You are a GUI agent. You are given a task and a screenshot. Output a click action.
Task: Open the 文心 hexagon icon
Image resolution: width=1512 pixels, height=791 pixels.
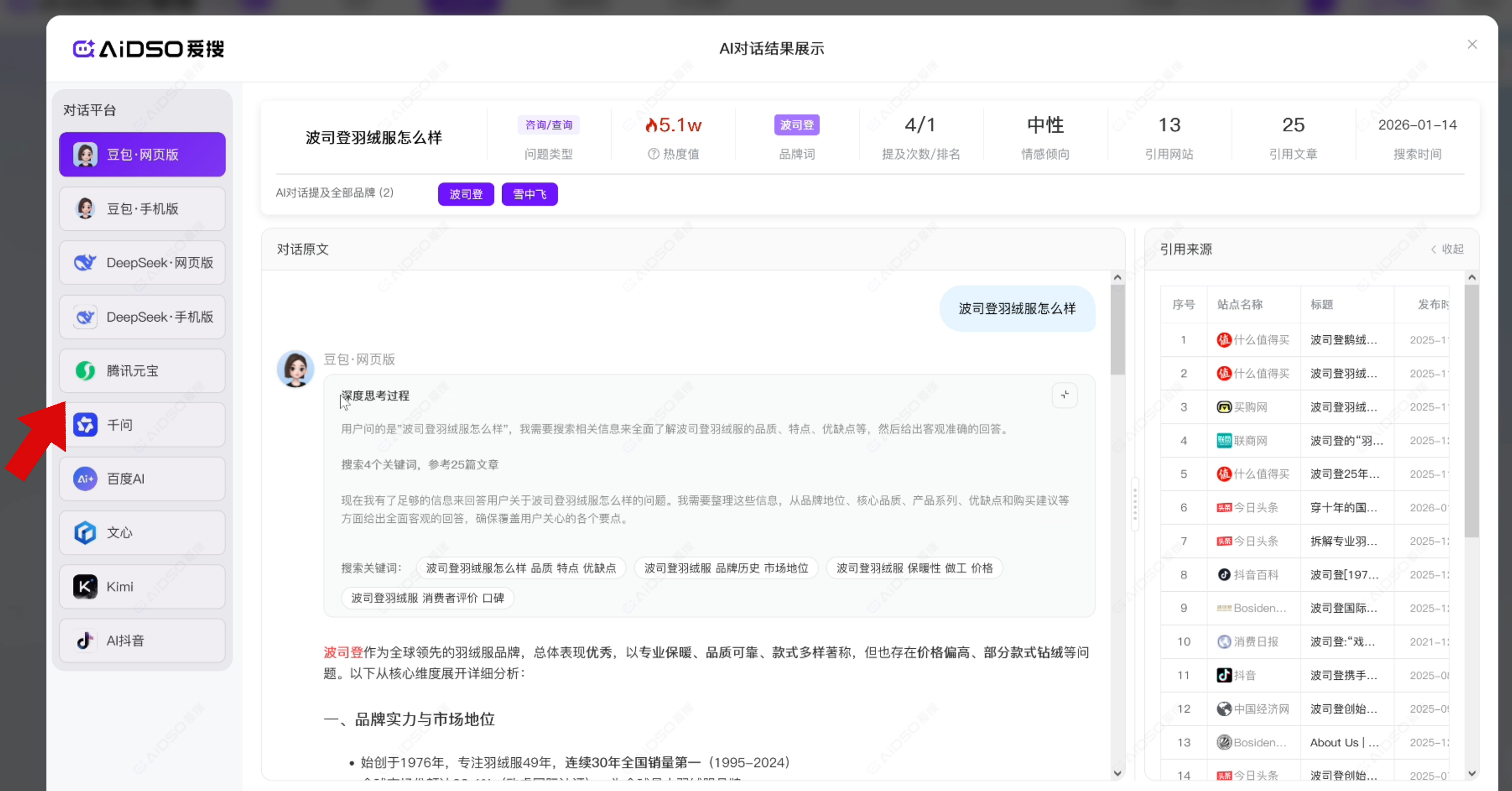[85, 533]
